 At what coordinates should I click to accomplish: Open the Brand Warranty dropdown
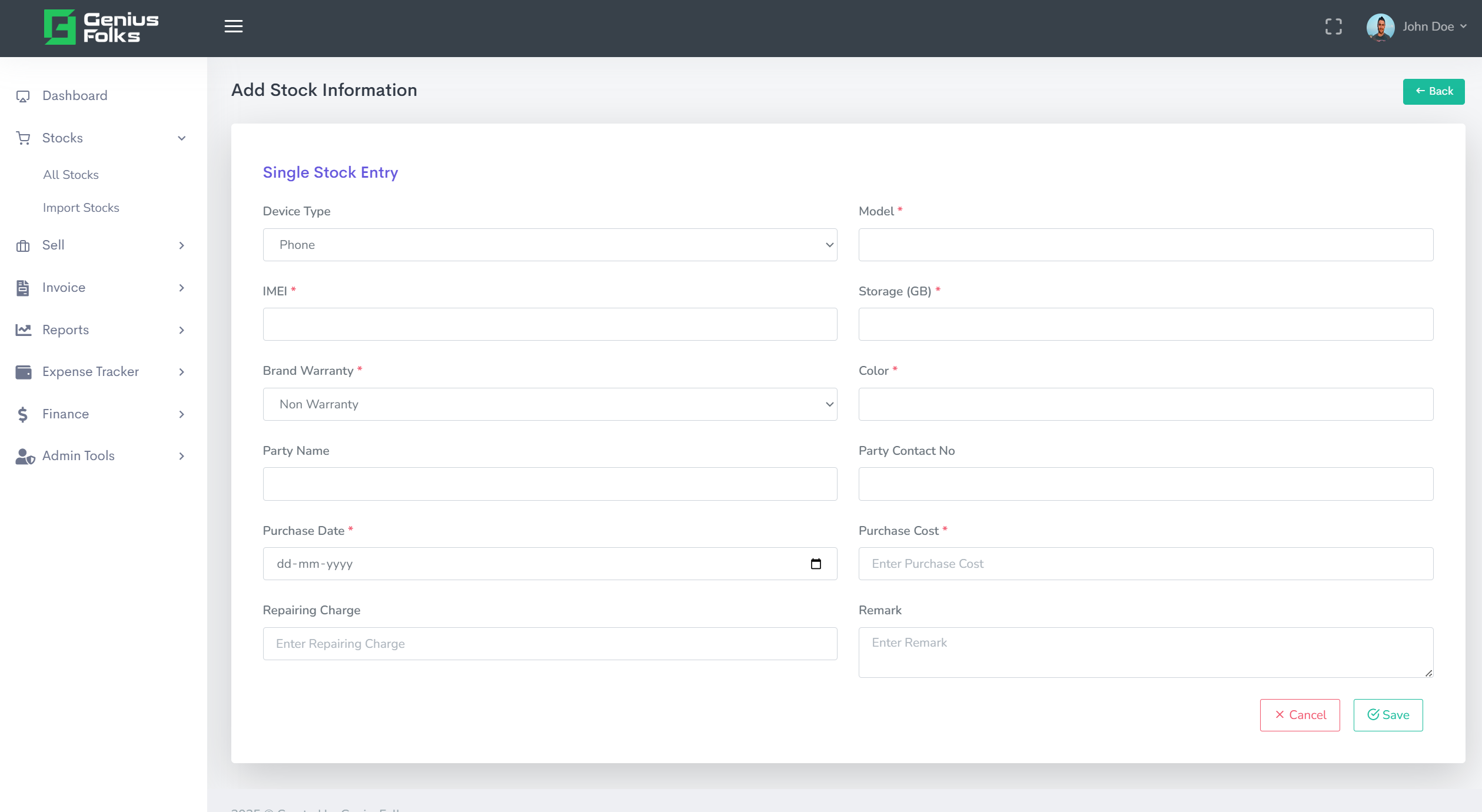550,404
